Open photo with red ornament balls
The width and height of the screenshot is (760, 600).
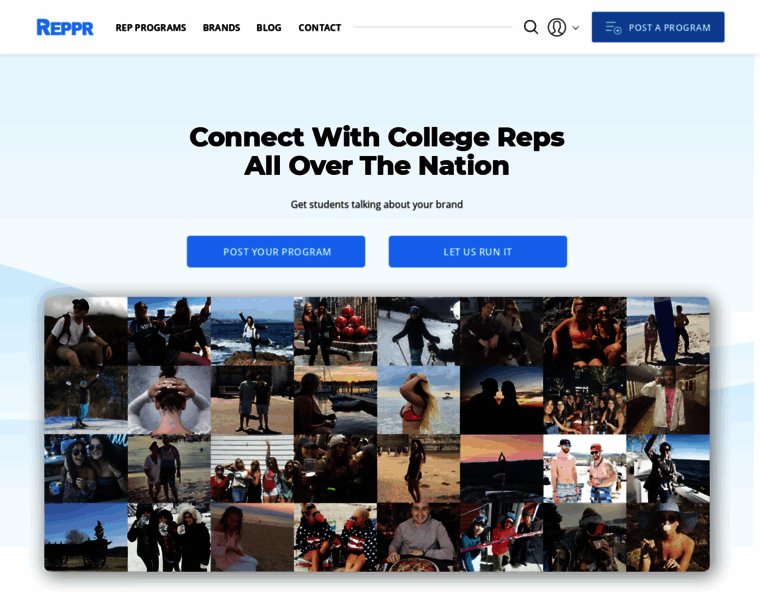pyautogui.click(x=335, y=332)
